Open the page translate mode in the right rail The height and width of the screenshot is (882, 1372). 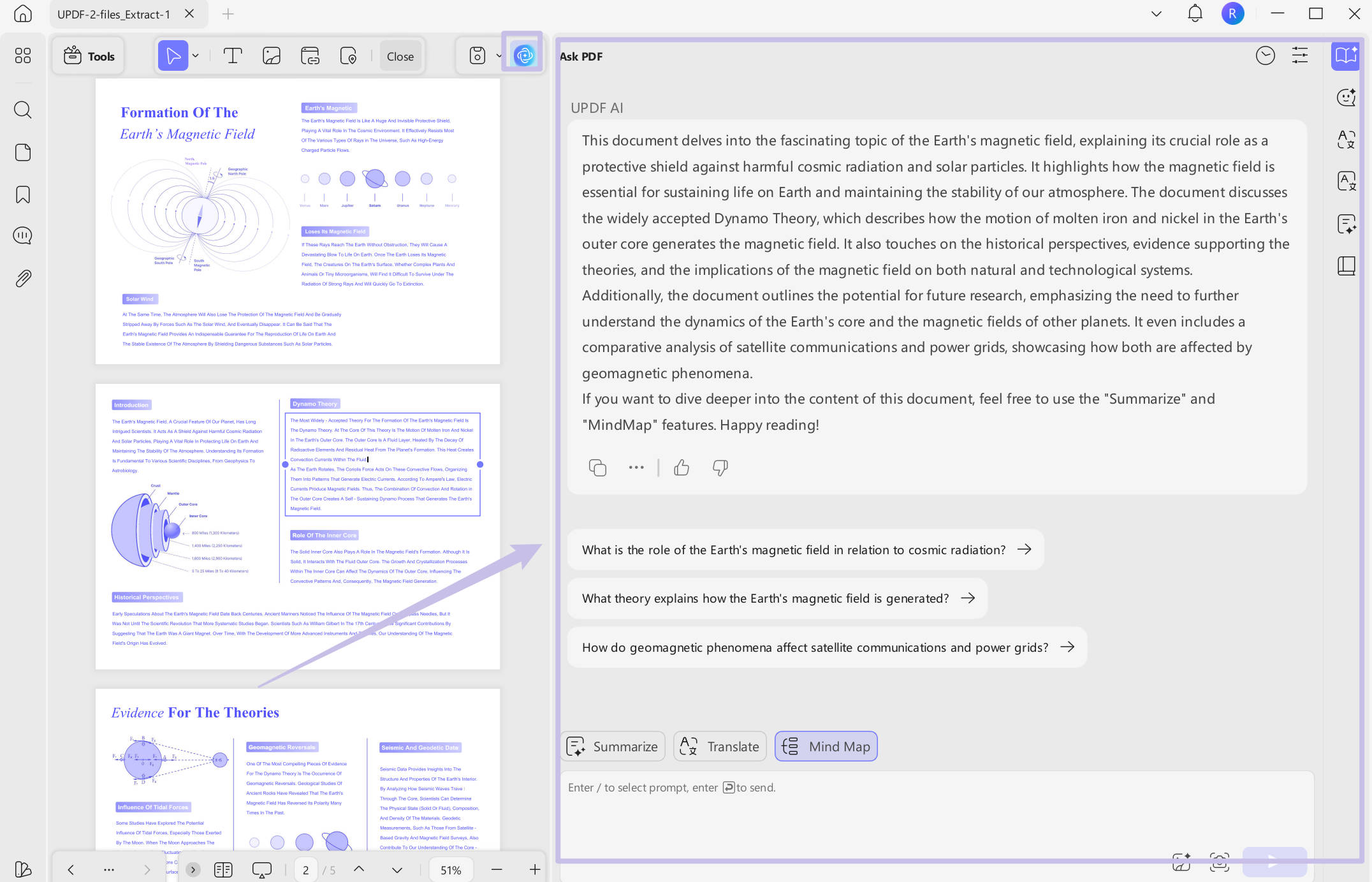(x=1346, y=181)
